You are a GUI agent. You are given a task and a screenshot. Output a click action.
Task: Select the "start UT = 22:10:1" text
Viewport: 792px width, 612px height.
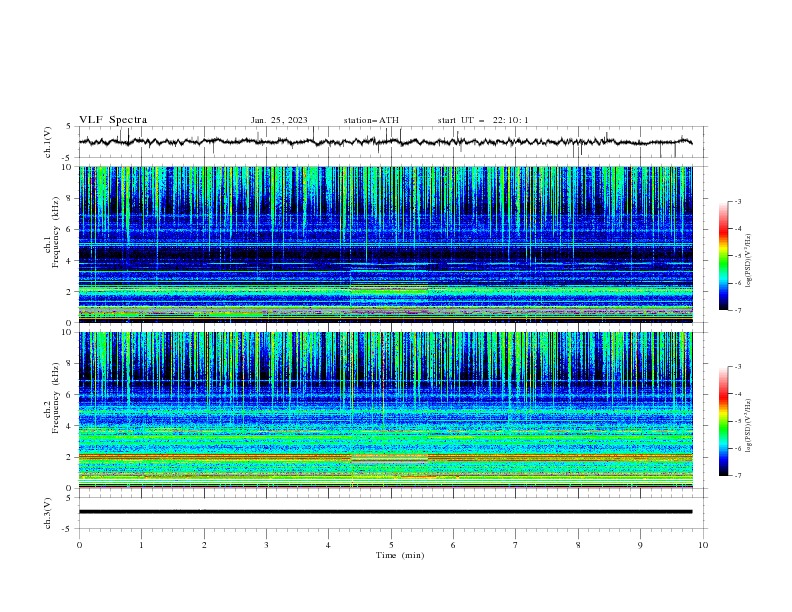click(x=482, y=120)
